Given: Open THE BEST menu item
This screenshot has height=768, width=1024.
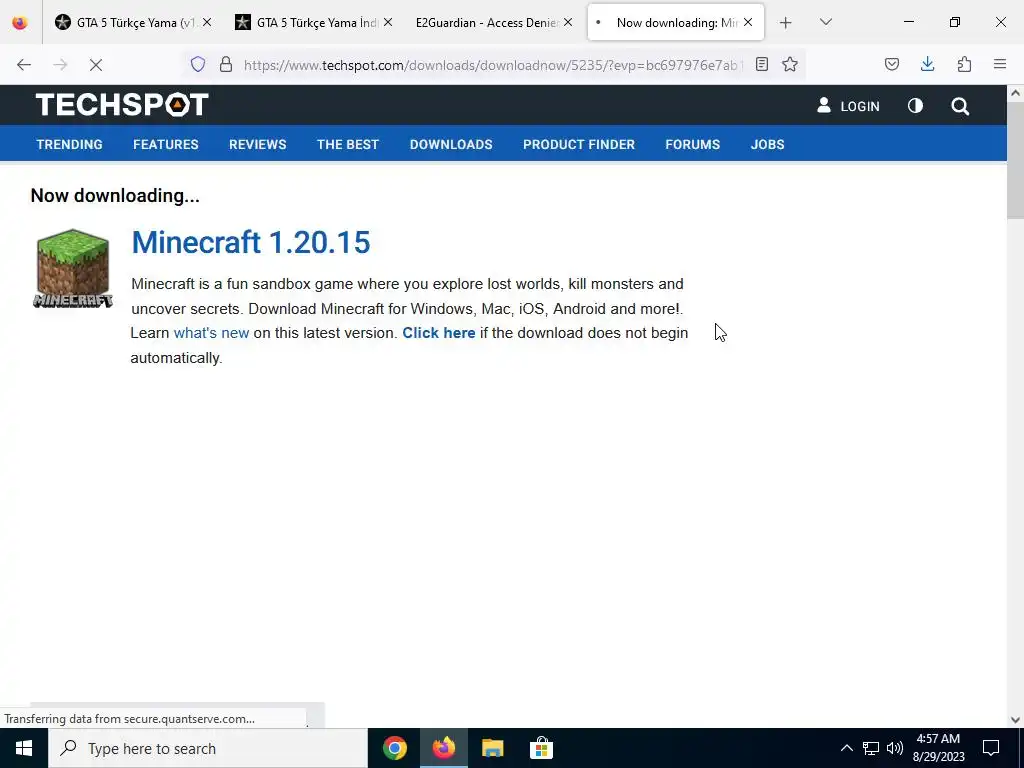Looking at the screenshot, I should [x=348, y=144].
